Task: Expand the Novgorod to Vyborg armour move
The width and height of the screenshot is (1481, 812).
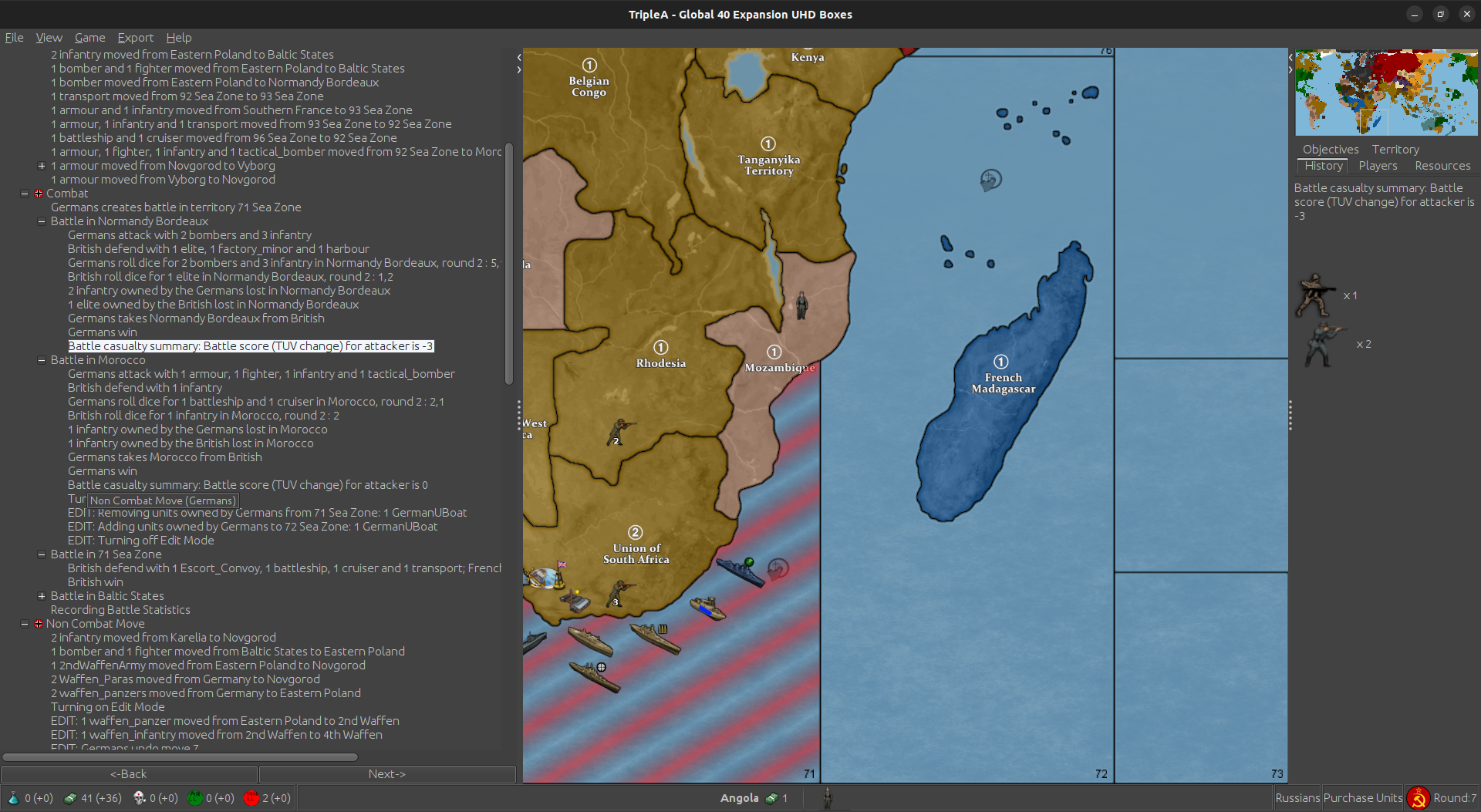Action: (42, 166)
